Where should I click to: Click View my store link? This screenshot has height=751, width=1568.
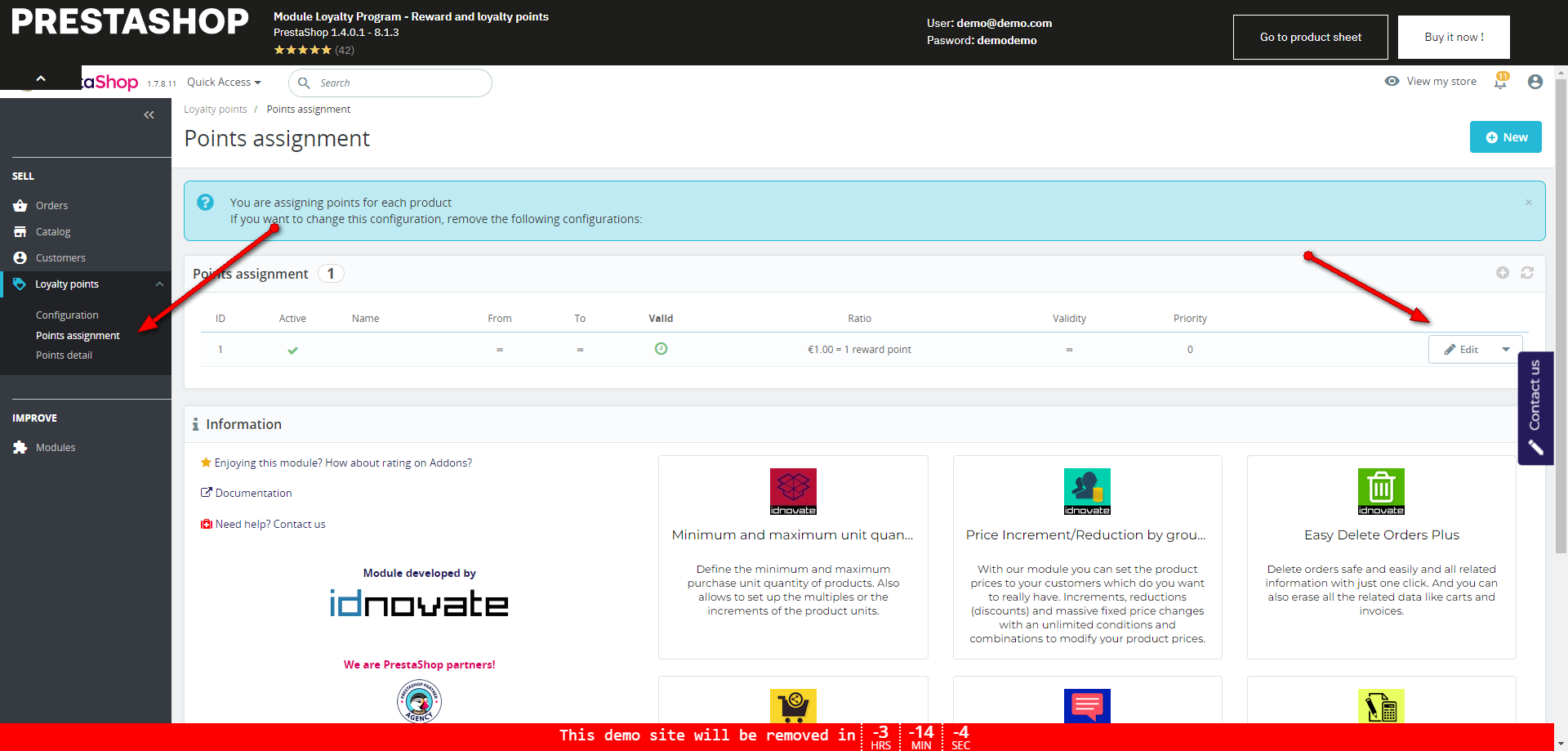[x=1431, y=82]
